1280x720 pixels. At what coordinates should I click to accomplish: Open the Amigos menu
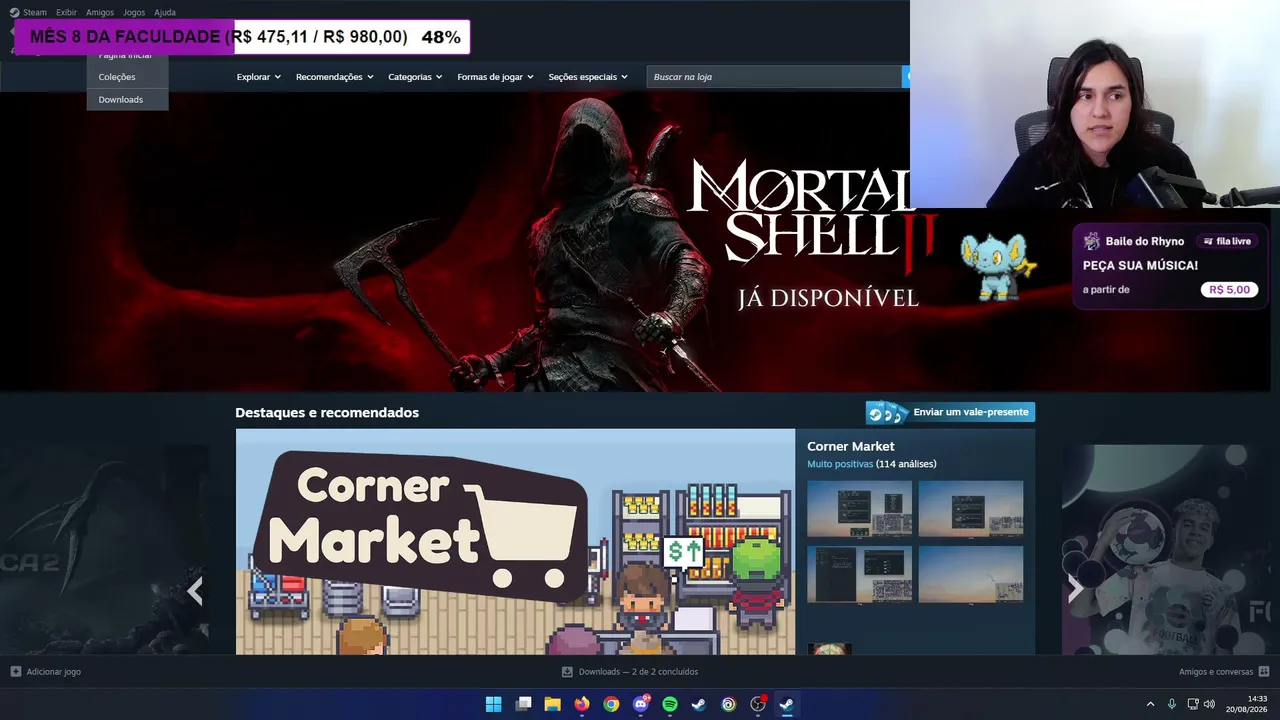tap(100, 12)
